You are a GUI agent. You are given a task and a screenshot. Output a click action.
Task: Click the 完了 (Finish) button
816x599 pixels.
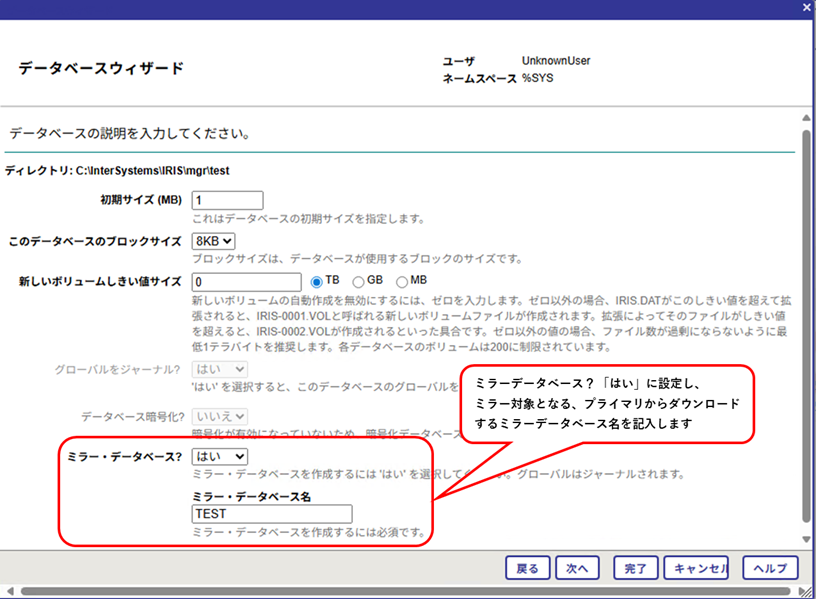(x=635, y=568)
